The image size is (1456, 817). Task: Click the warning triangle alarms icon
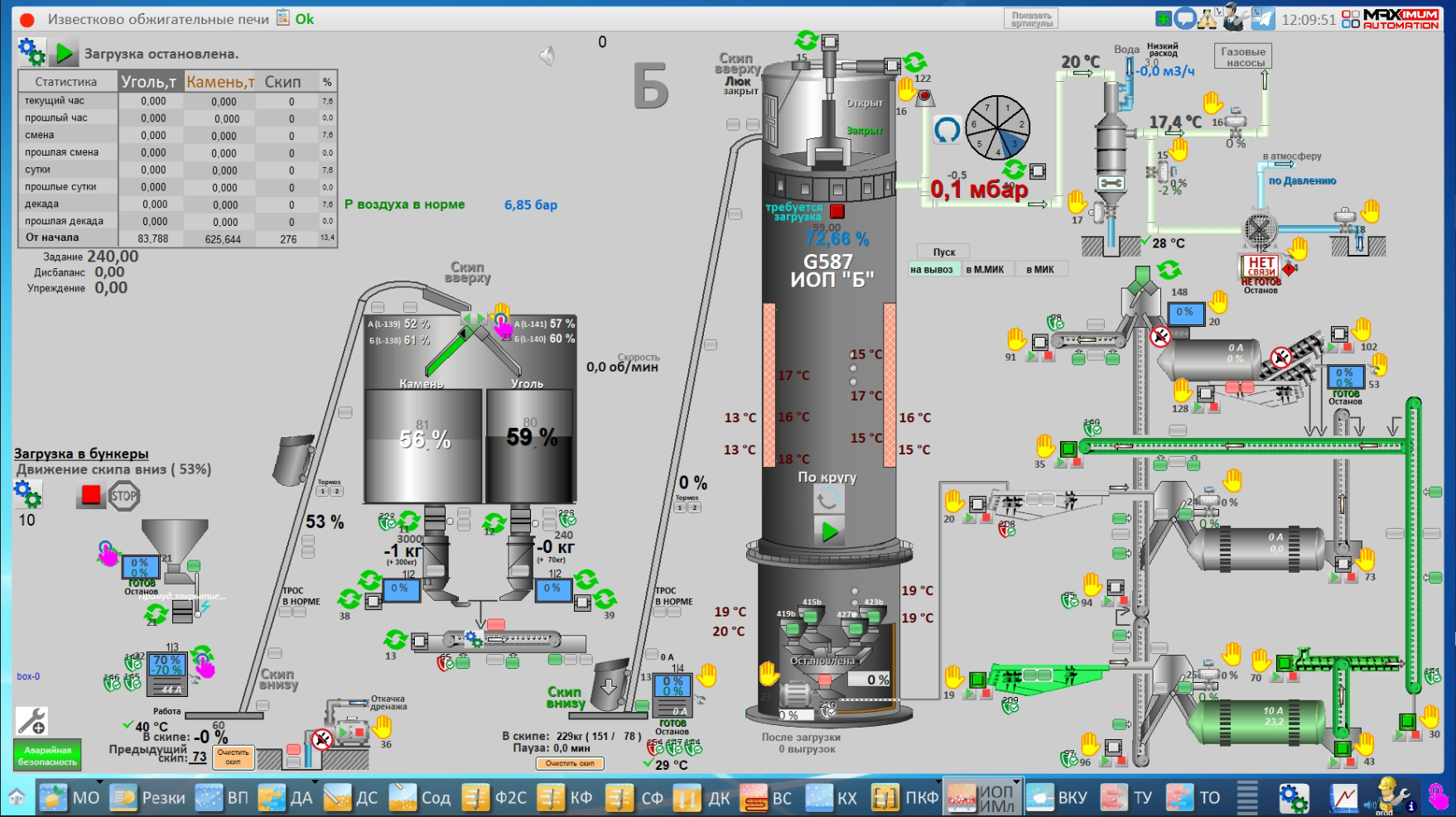[x=1208, y=18]
